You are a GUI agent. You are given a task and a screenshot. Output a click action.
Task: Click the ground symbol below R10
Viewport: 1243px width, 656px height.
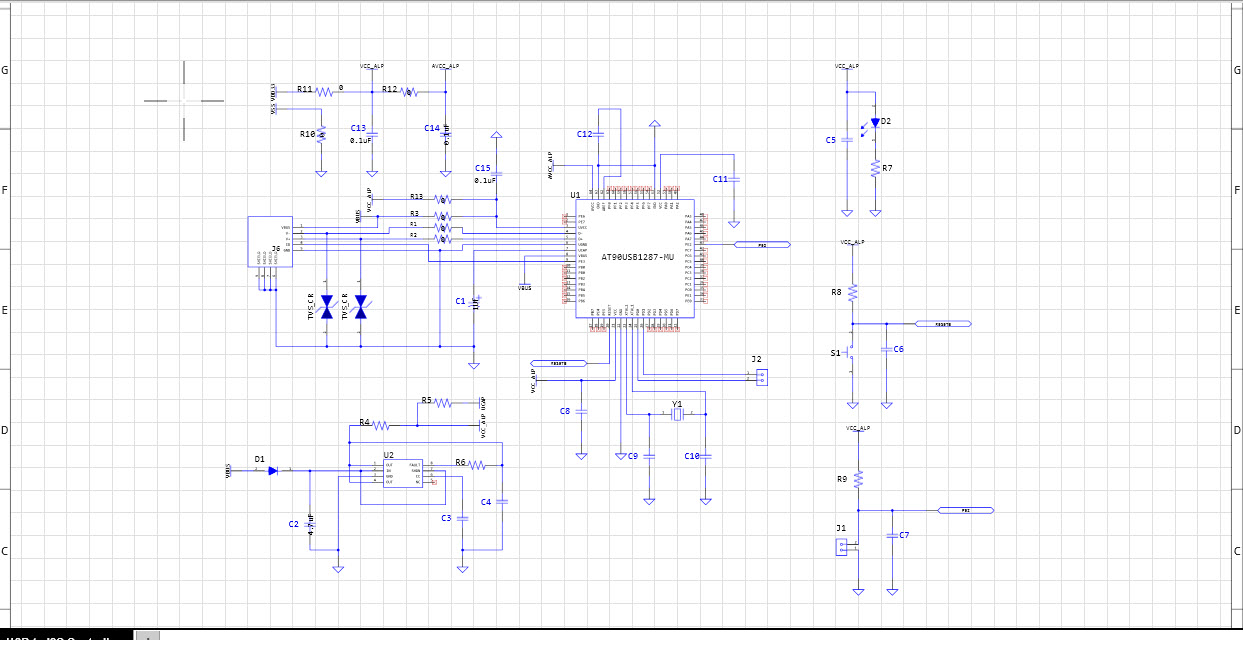[321, 174]
